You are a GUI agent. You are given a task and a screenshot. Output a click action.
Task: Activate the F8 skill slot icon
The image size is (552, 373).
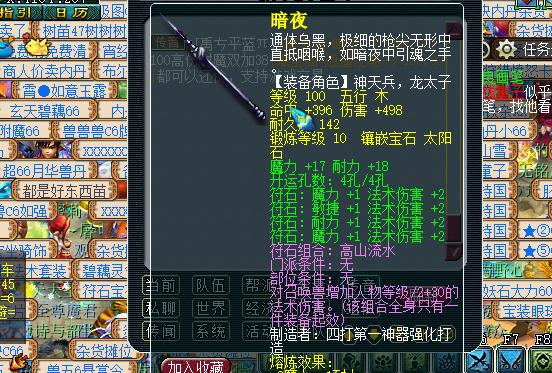(540, 361)
